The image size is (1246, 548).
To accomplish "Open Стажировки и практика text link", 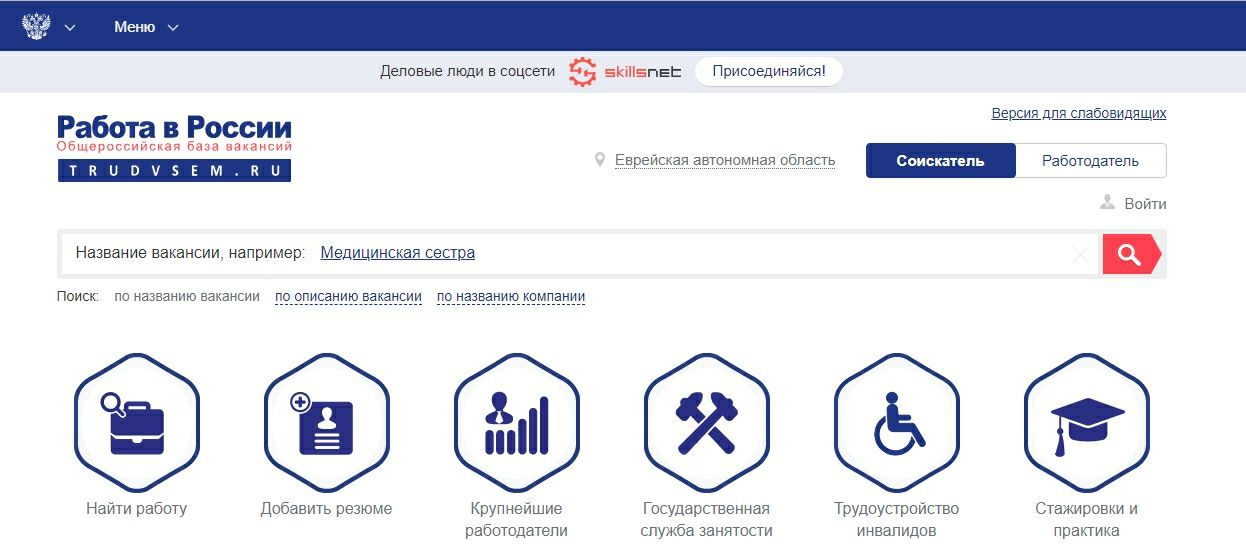I will click(1087, 520).
